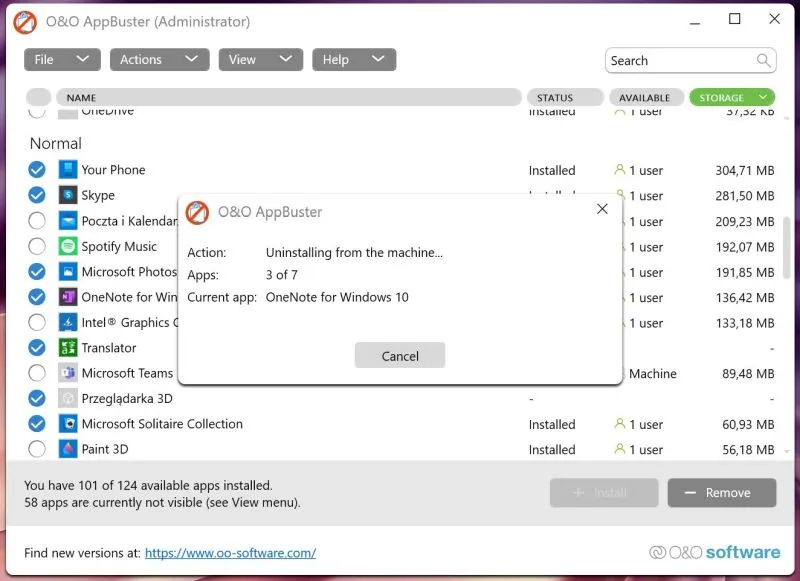Open the File menu
This screenshot has height=581, width=800.
[x=62, y=59]
